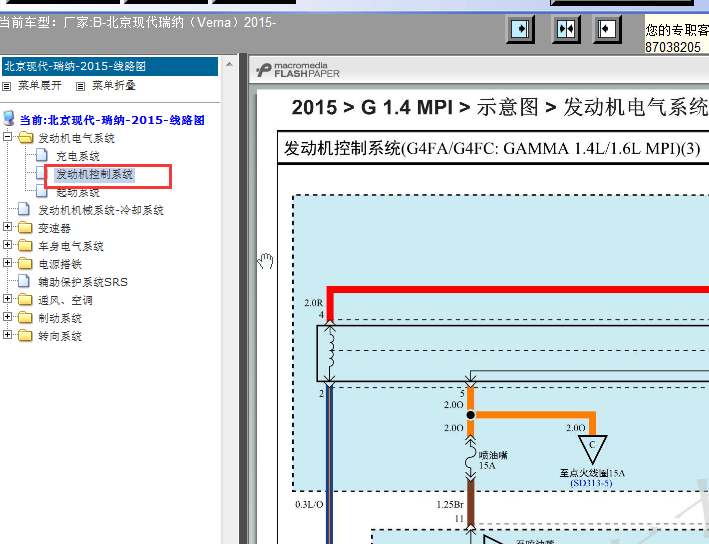Expand the 制动系统 tree node
The width and height of the screenshot is (709, 544).
[7, 317]
